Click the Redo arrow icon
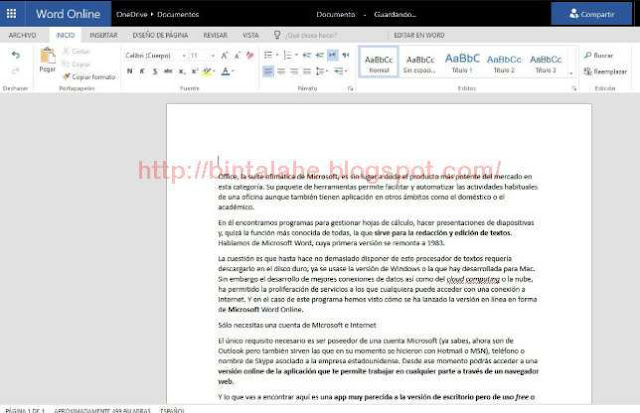 (x=16, y=71)
